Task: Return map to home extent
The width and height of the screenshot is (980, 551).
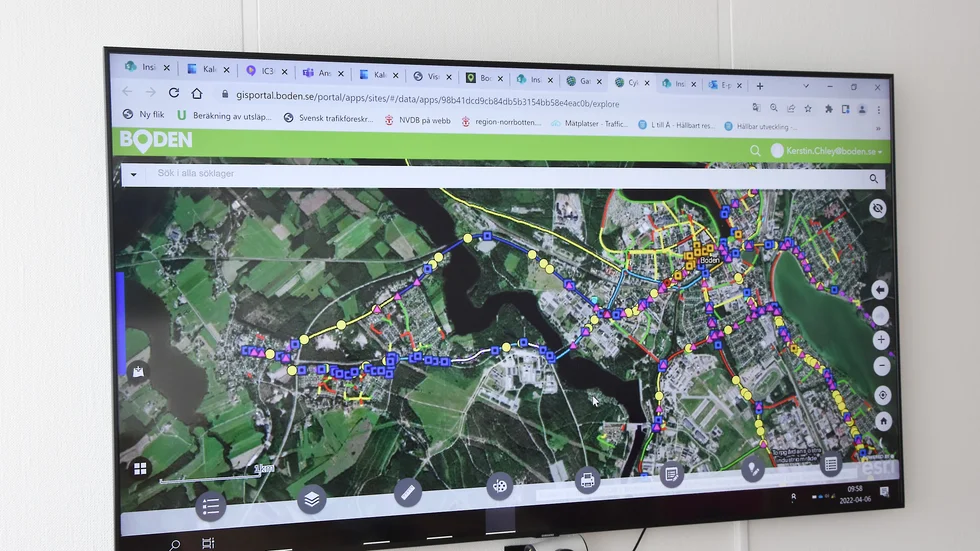Action: pos(883,421)
